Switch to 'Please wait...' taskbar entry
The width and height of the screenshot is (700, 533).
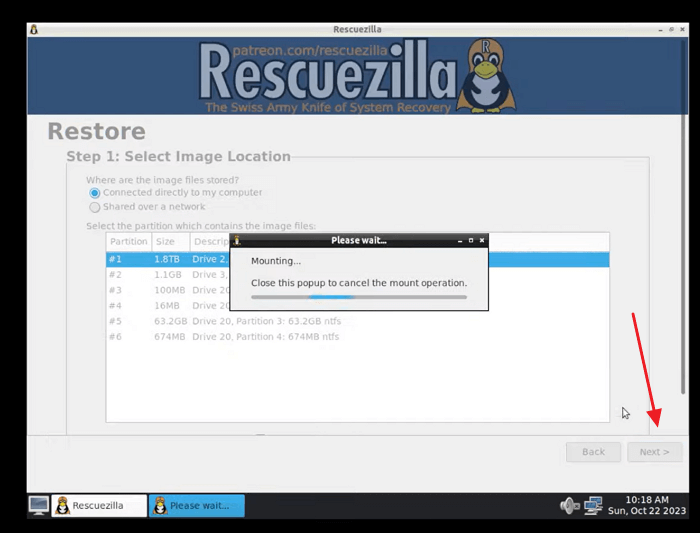(196, 506)
